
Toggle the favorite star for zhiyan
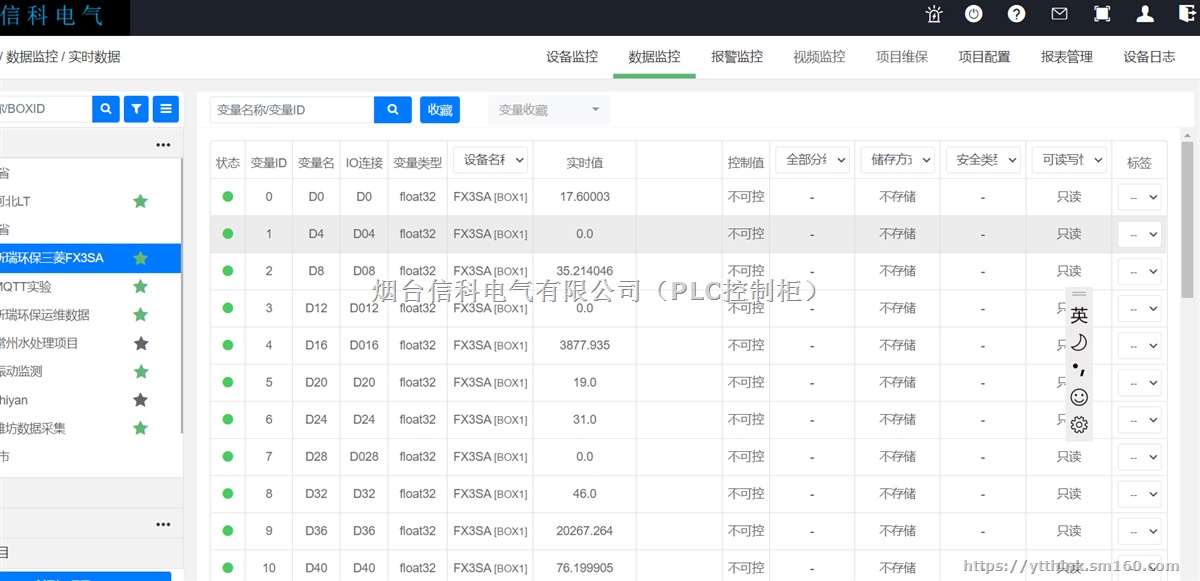click(141, 400)
